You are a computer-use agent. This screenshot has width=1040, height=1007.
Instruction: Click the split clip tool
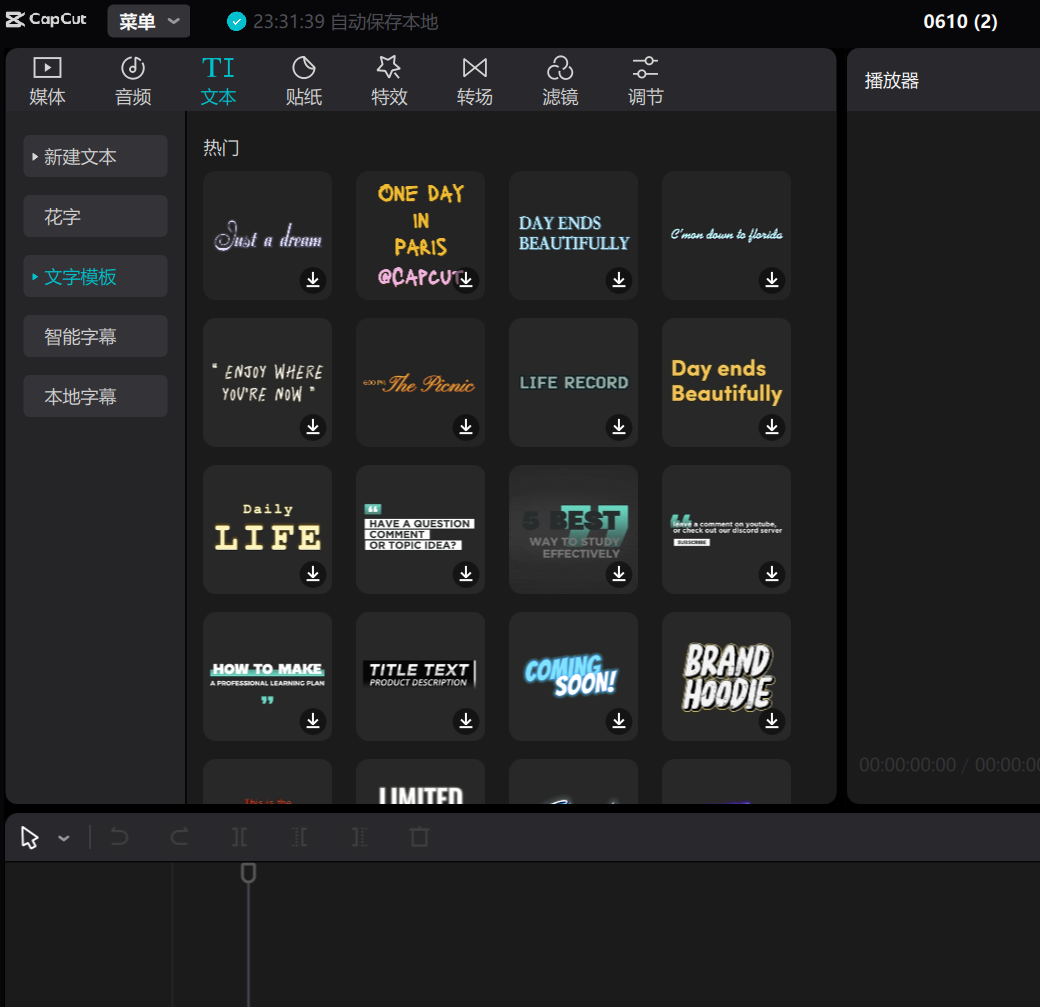(x=239, y=837)
